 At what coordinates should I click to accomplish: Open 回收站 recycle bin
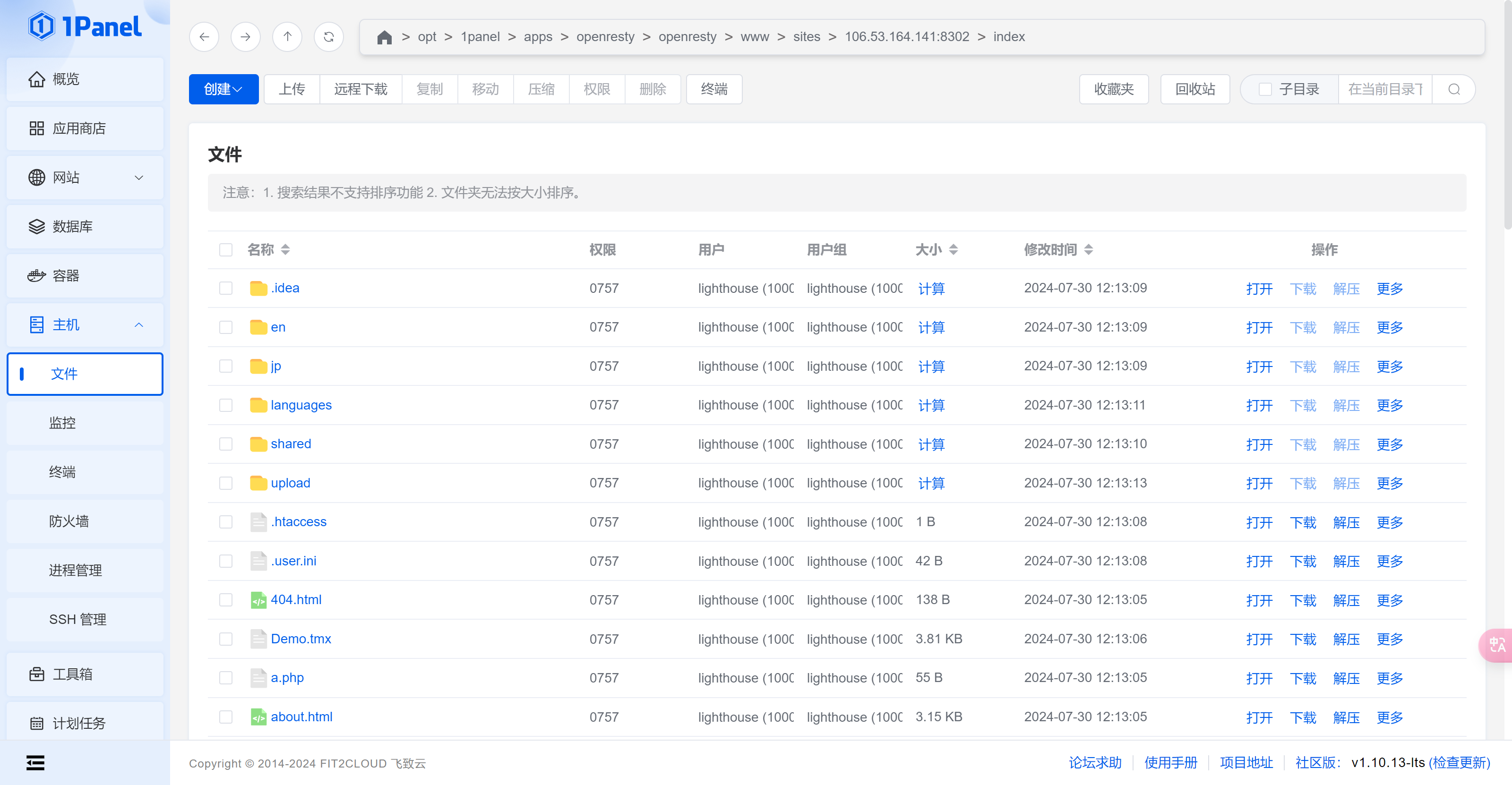[x=1194, y=89]
